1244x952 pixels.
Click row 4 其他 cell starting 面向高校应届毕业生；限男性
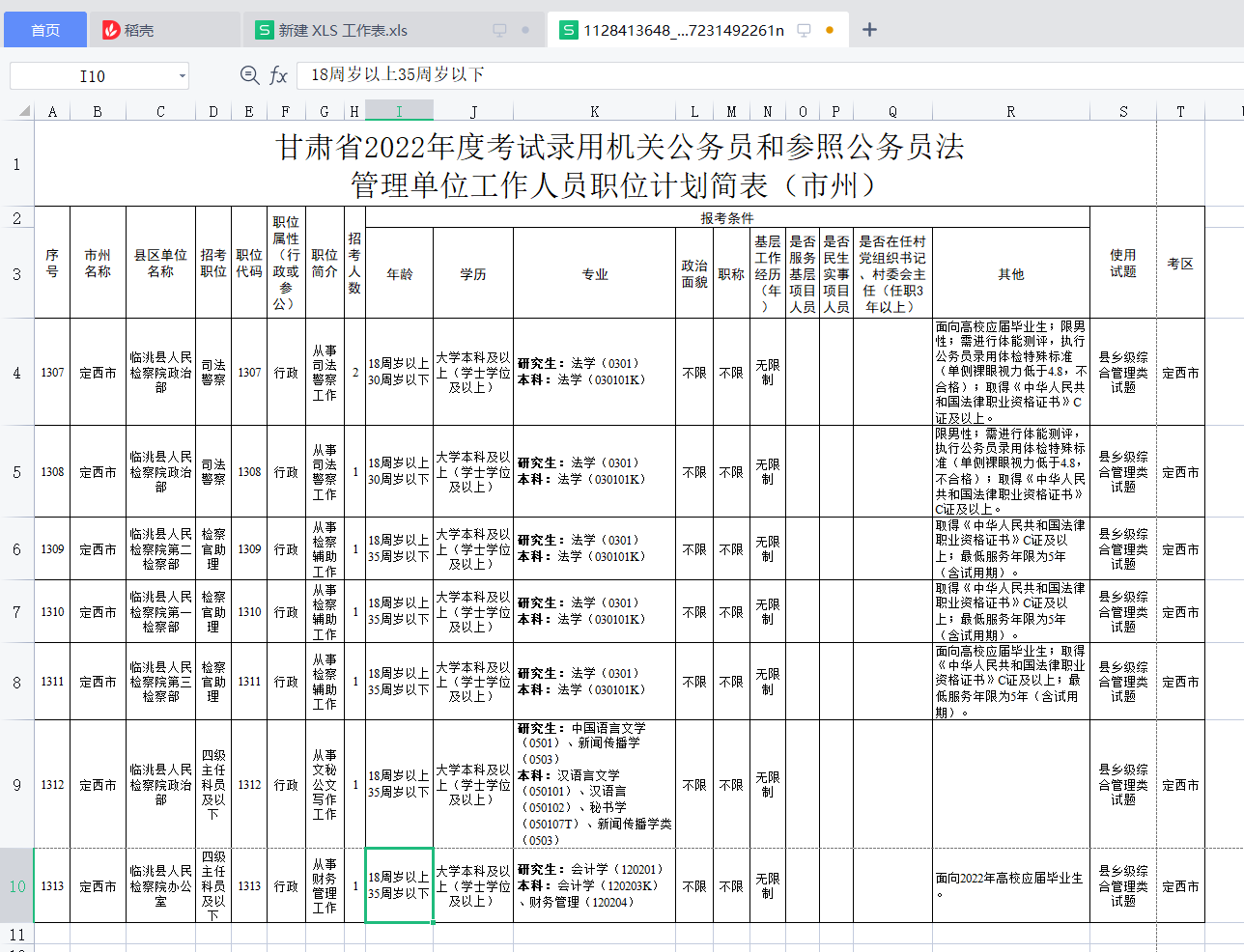[x=1010, y=372]
